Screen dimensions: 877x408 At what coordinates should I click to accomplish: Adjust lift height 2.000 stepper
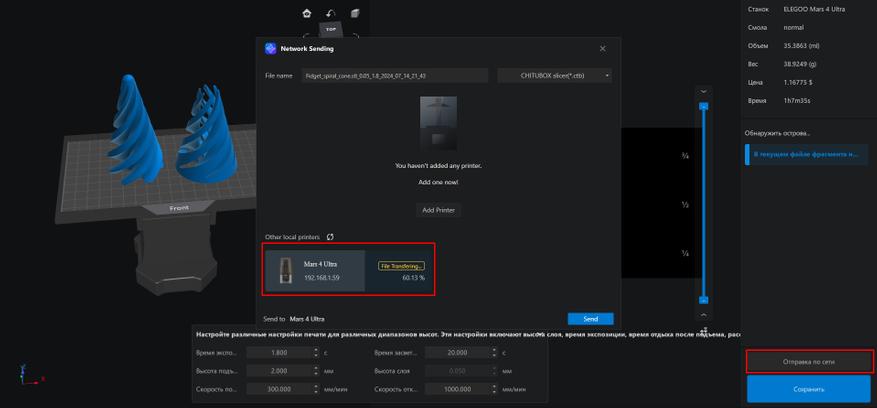(316, 371)
